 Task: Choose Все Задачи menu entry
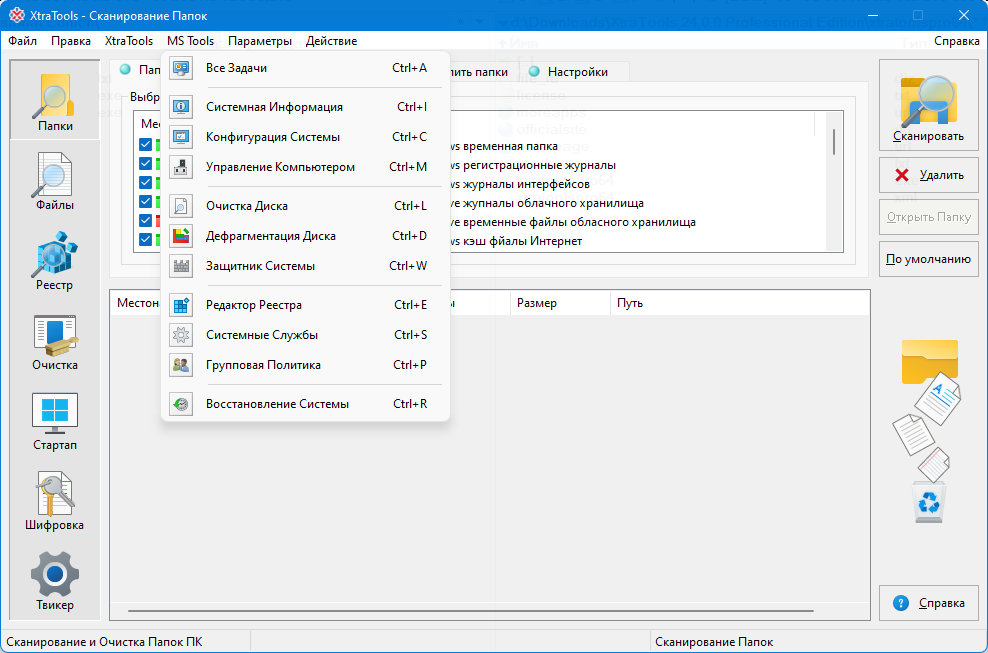click(306, 68)
